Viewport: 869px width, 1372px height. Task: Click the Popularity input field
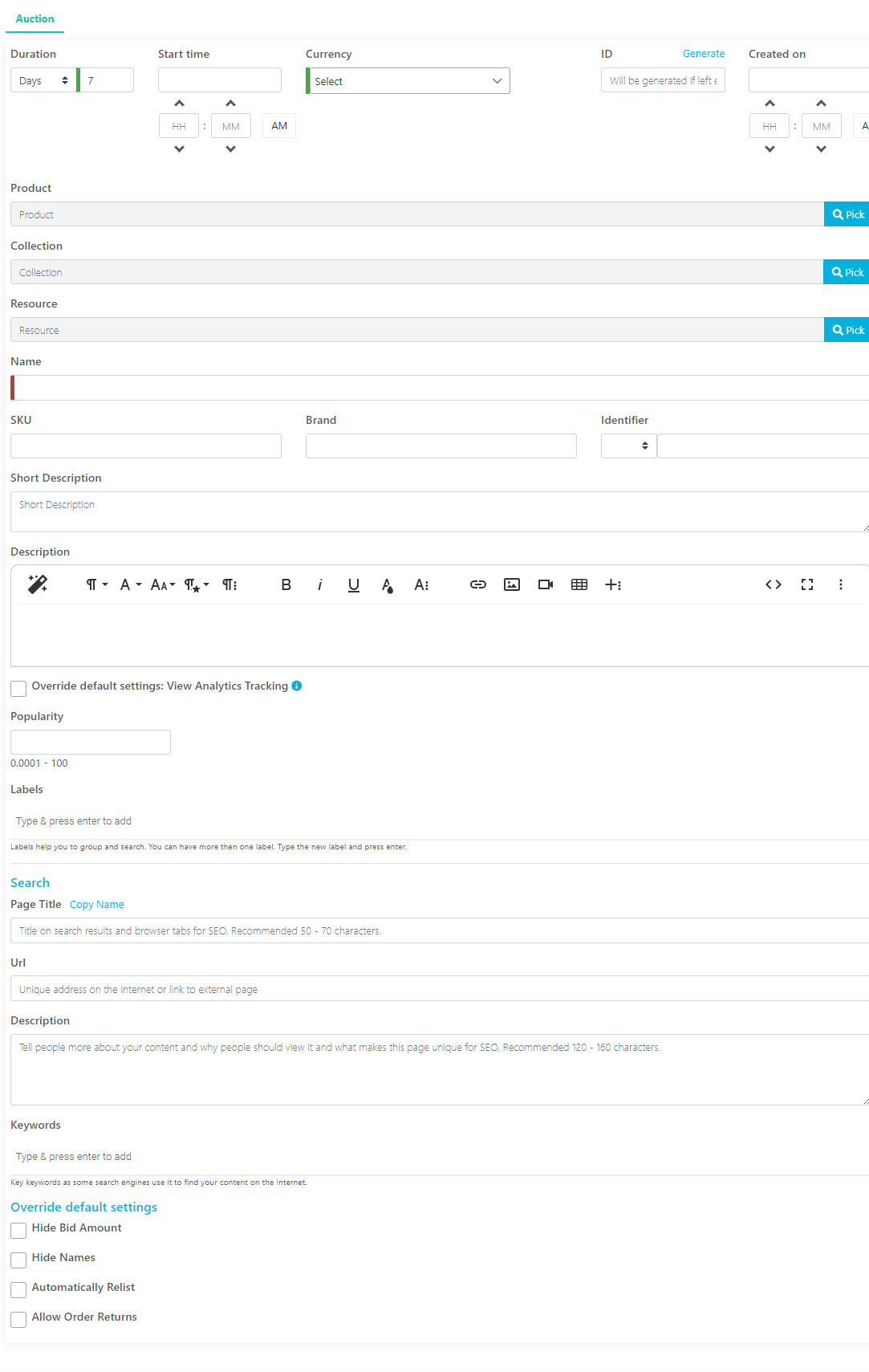point(91,742)
